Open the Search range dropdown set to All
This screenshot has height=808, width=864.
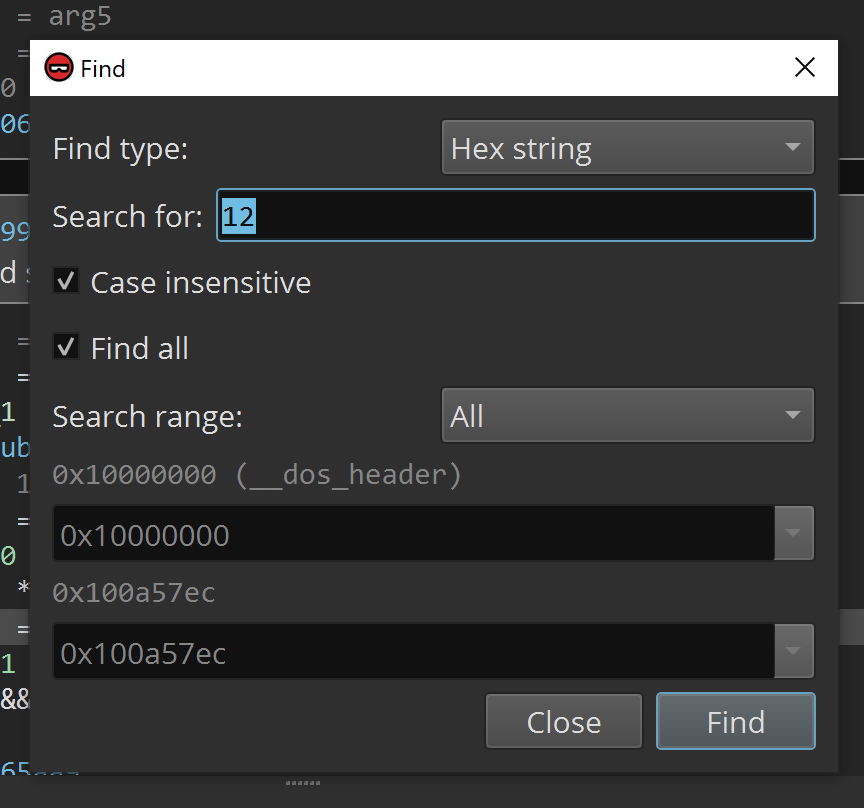(x=628, y=415)
